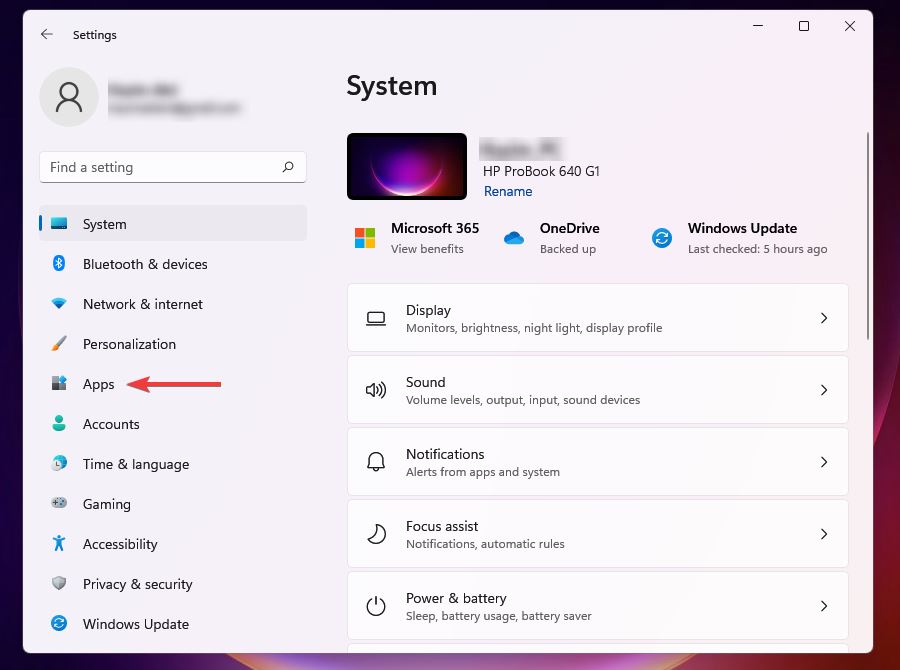The width and height of the screenshot is (900, 670).
Task: Expand the Sound settings chevron
Action: [x=824, y=389]
